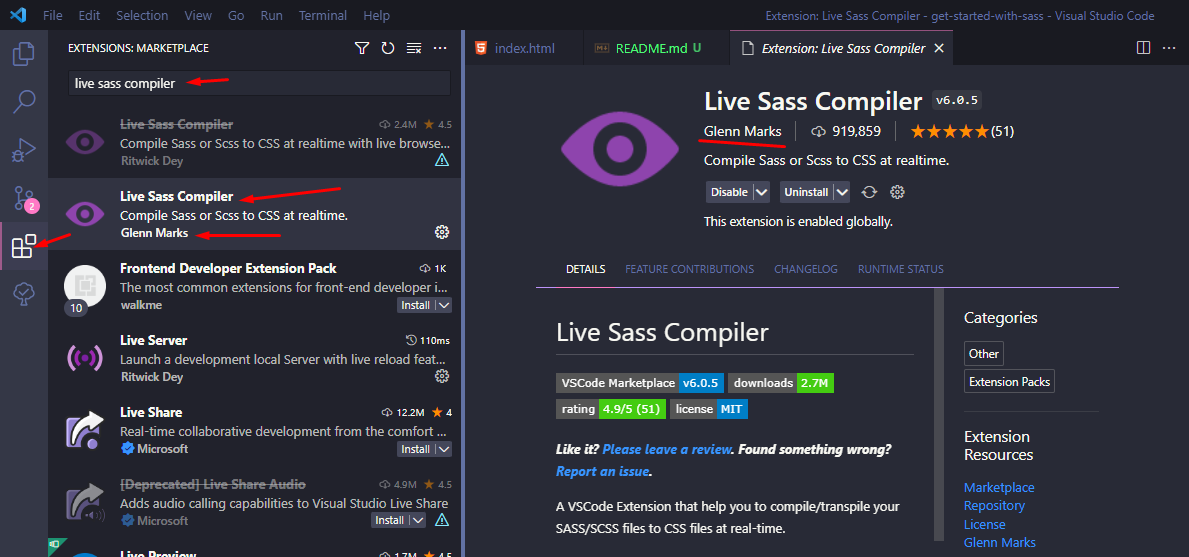Click the filter extensions funnel icon
Image resolution: width=1189 pixels, height=557 pixels.
[x=362, y=49]
